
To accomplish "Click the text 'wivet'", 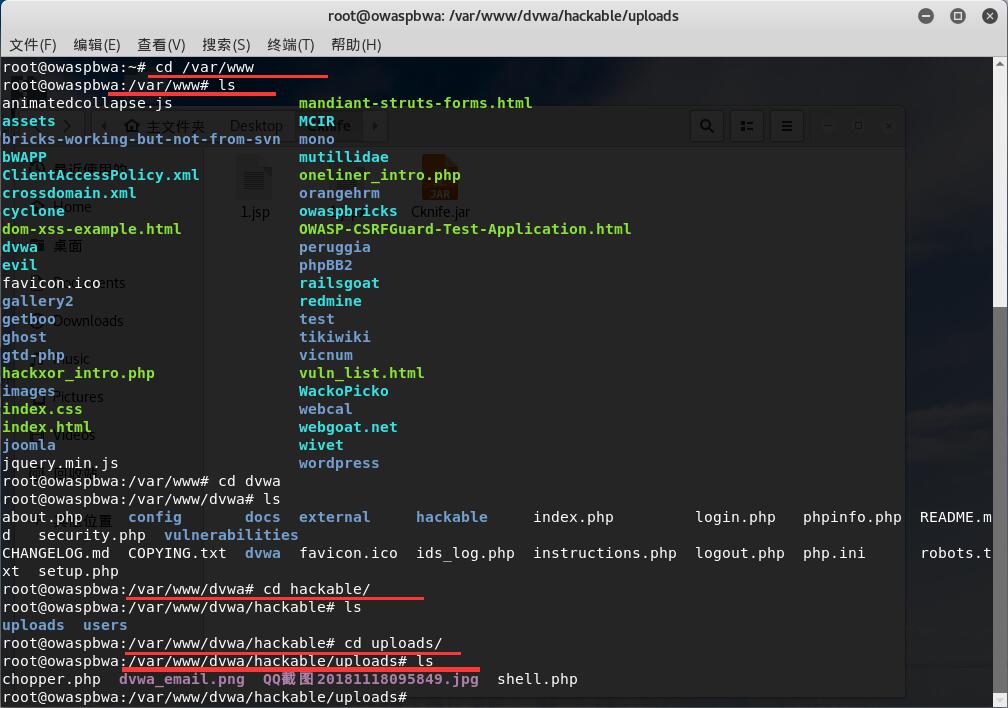I will [321, 445].
